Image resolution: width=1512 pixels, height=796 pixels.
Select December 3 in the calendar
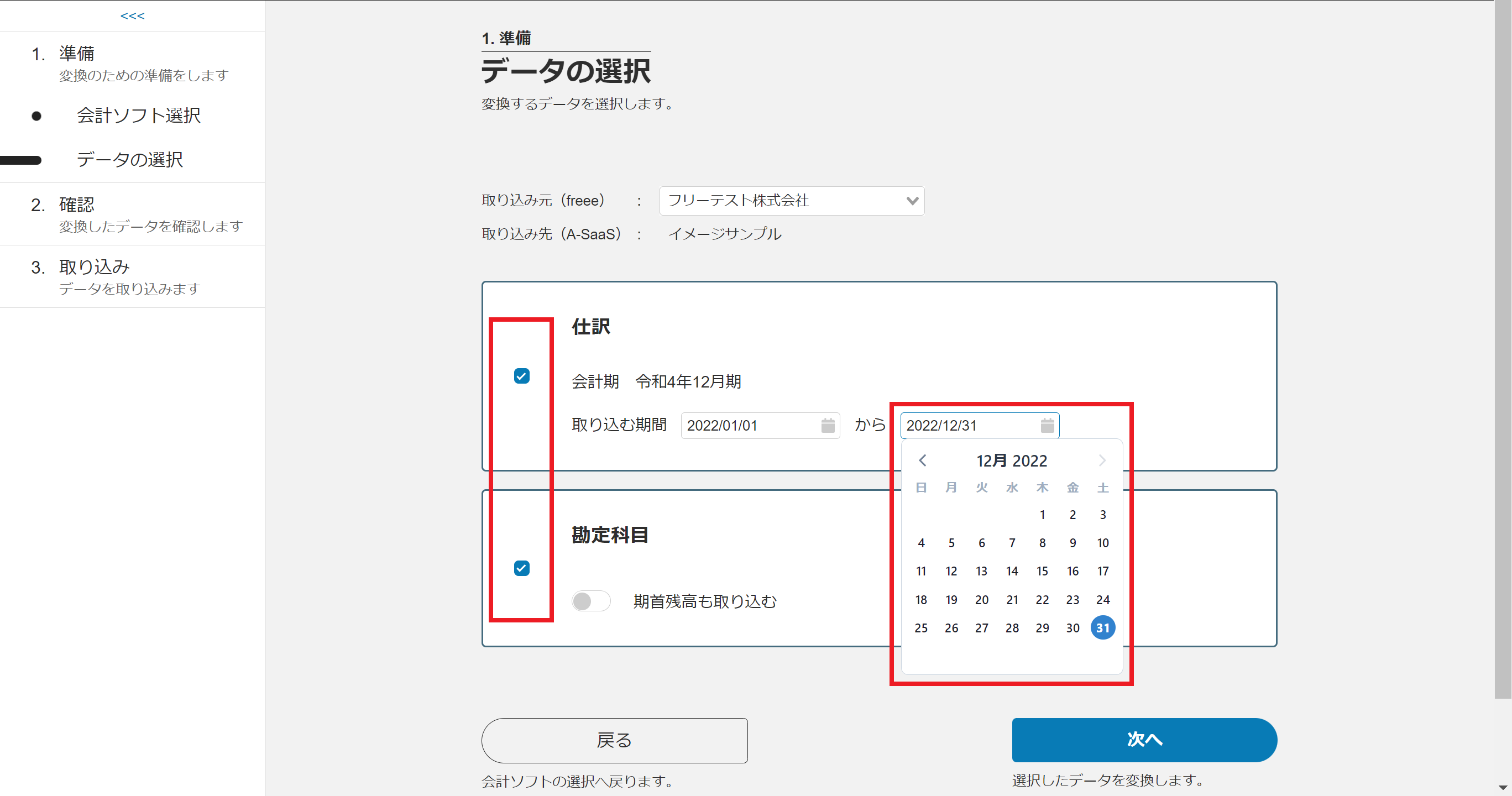[1103, 515]
